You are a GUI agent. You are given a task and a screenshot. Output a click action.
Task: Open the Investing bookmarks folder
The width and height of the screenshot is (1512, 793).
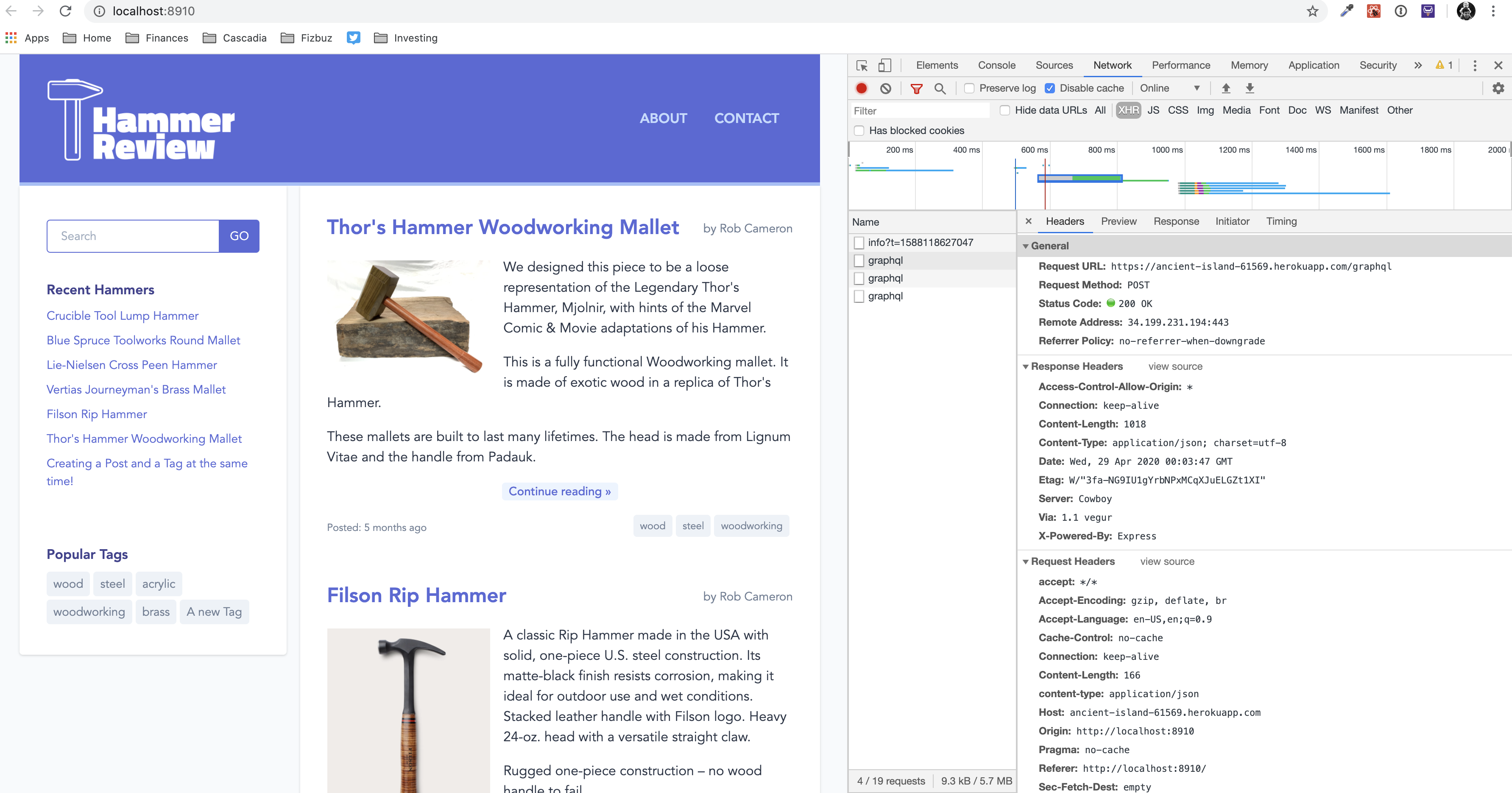click(x=406, y=38)
